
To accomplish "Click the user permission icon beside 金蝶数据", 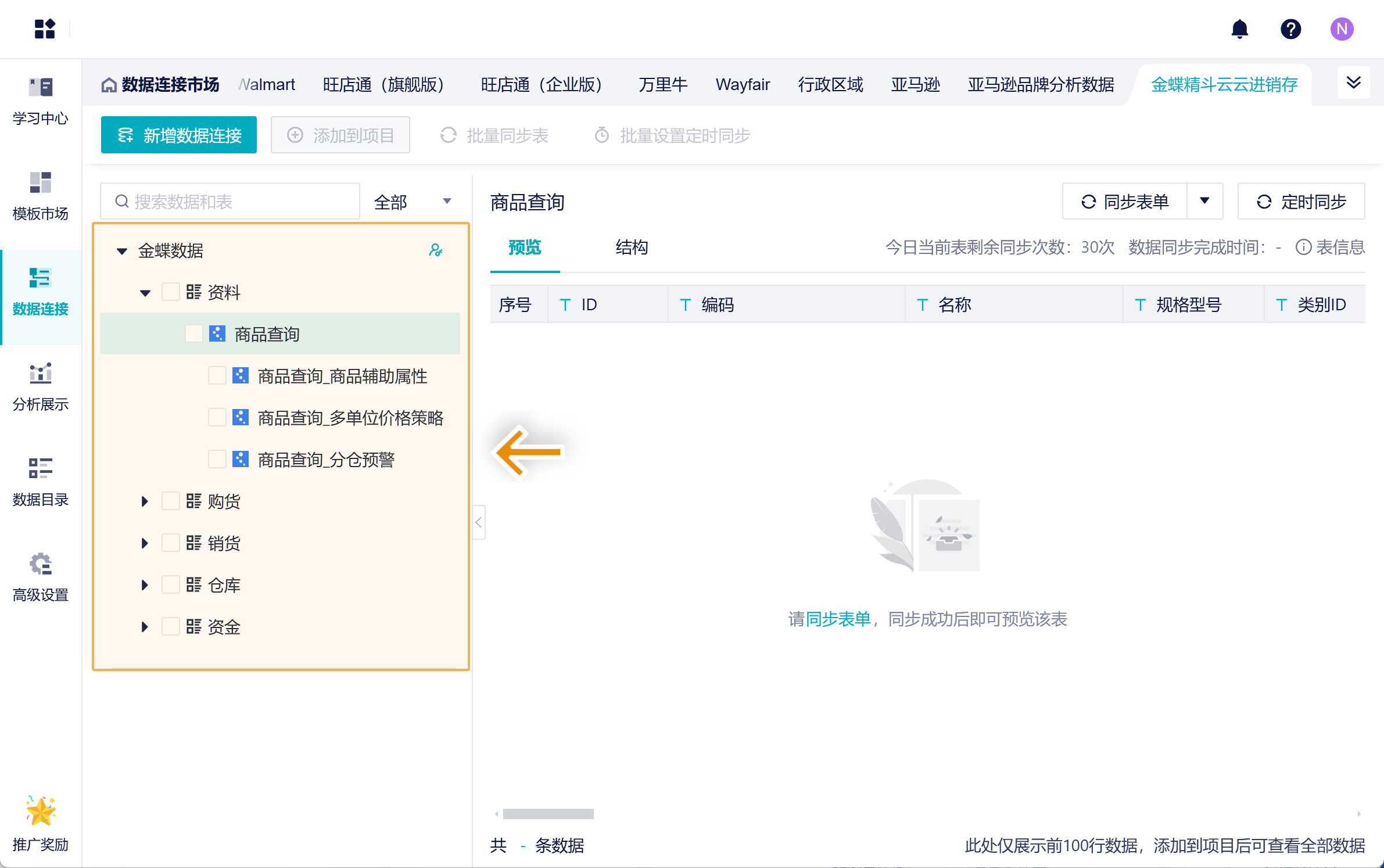I will point(435,250).
